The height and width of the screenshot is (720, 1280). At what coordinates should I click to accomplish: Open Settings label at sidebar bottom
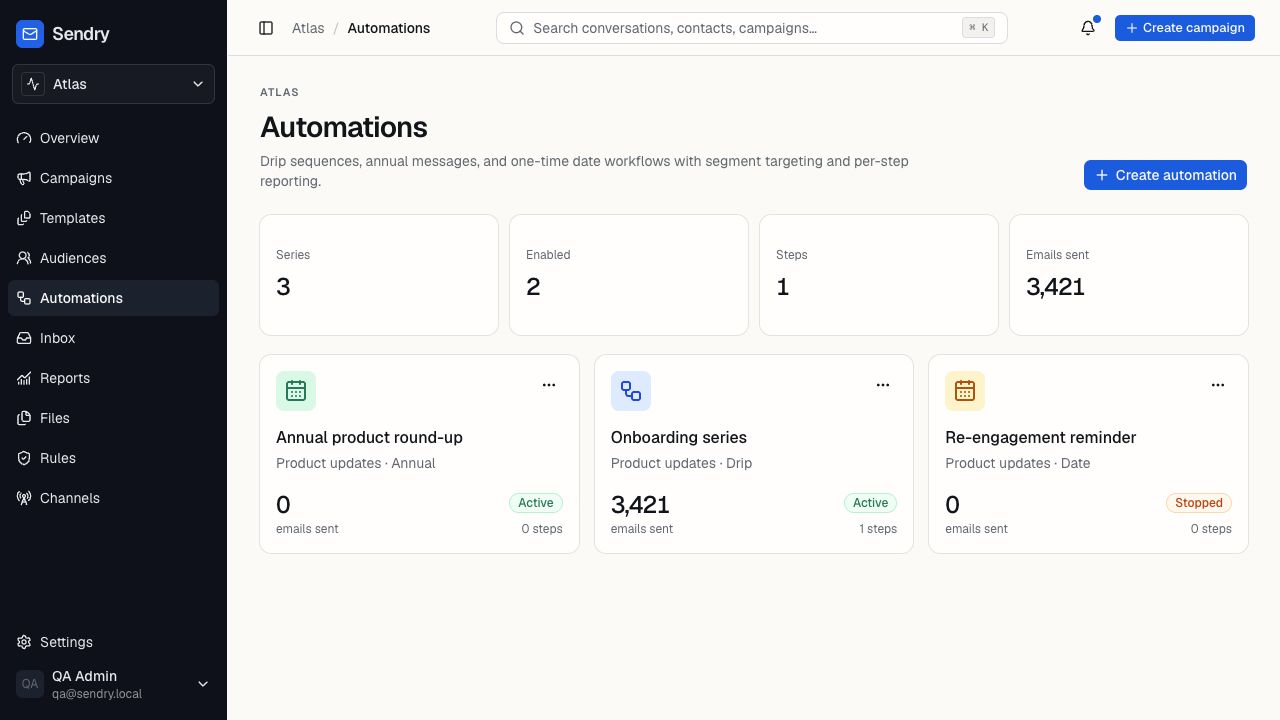(x=66, y=642)
